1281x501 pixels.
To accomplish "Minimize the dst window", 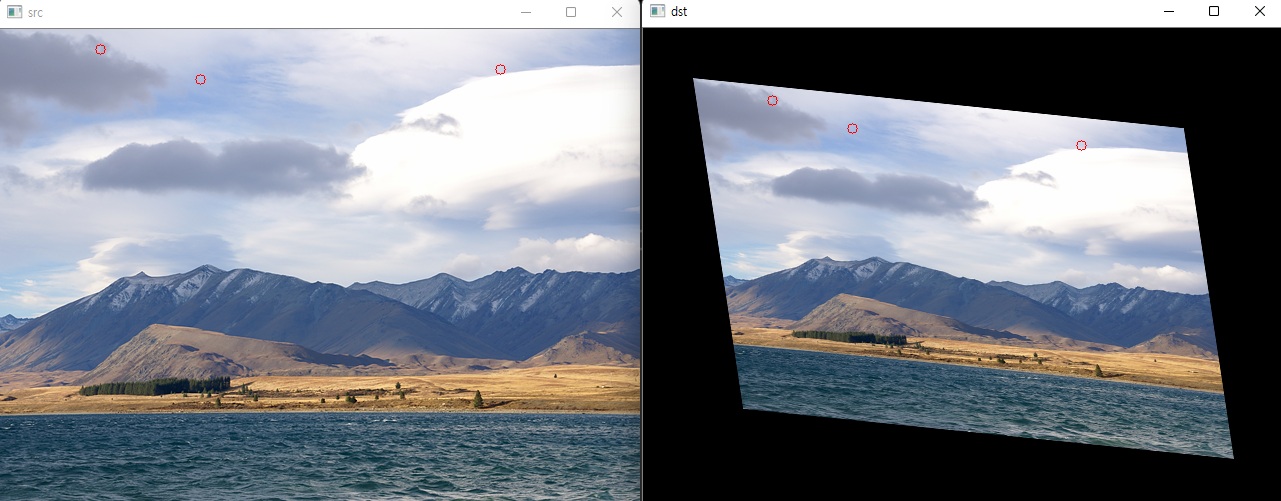I will click(1168, 11).
